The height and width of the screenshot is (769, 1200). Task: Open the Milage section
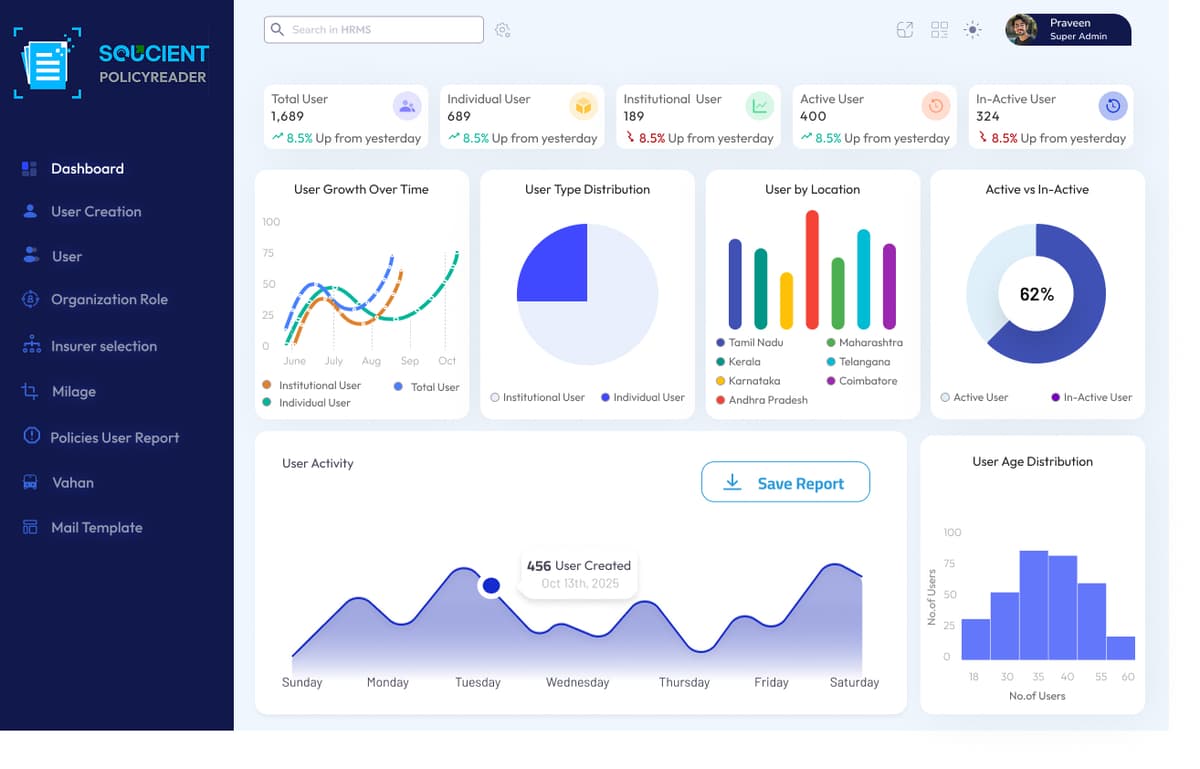click(x=75, y=391)
